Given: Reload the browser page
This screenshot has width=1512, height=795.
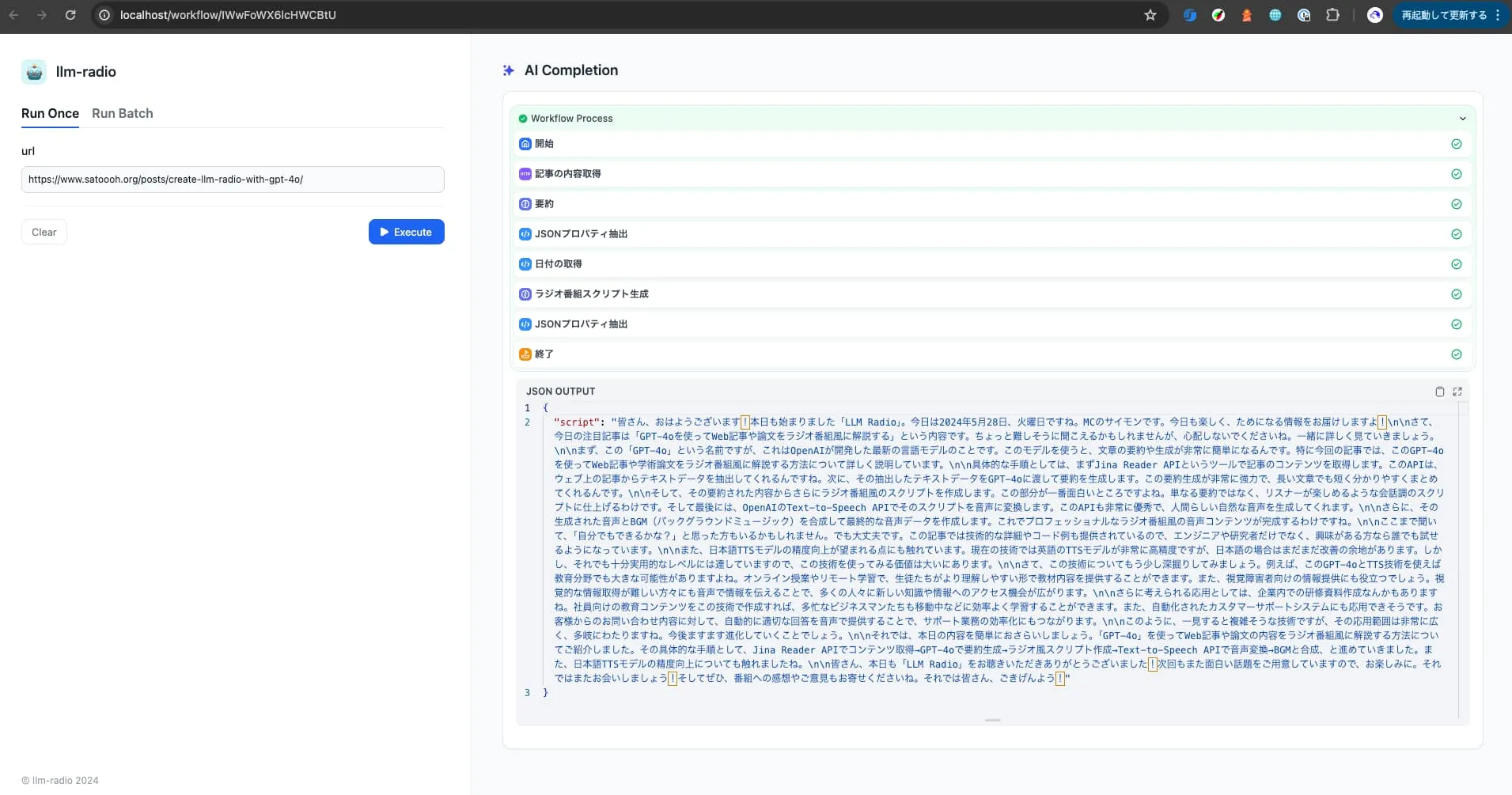Looking at the screenshot, I should point(70,15).
